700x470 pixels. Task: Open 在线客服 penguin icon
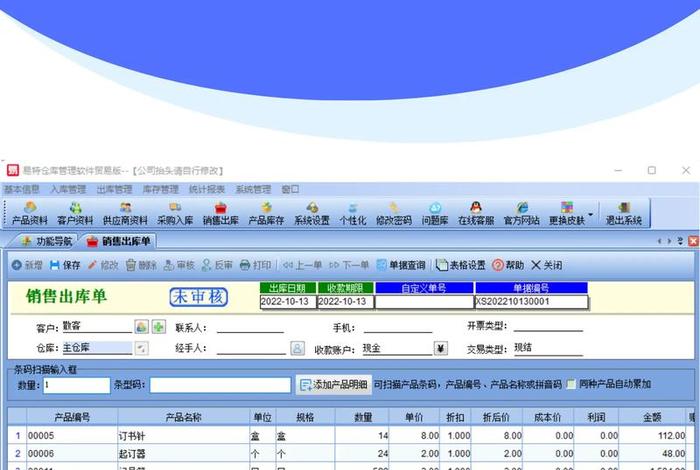click(476, 213)
